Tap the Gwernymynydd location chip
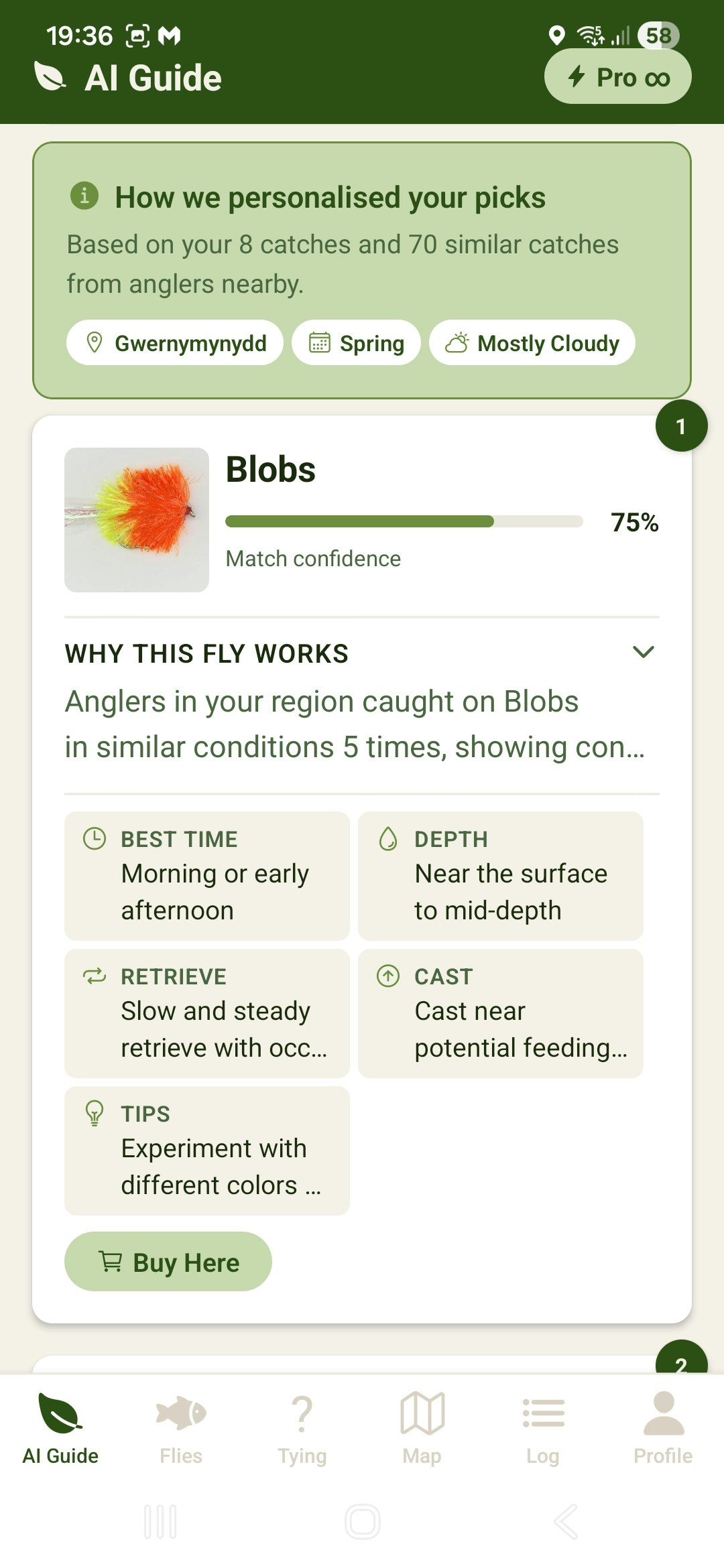This screenshot has width=724, height=1568. (175, 343)
